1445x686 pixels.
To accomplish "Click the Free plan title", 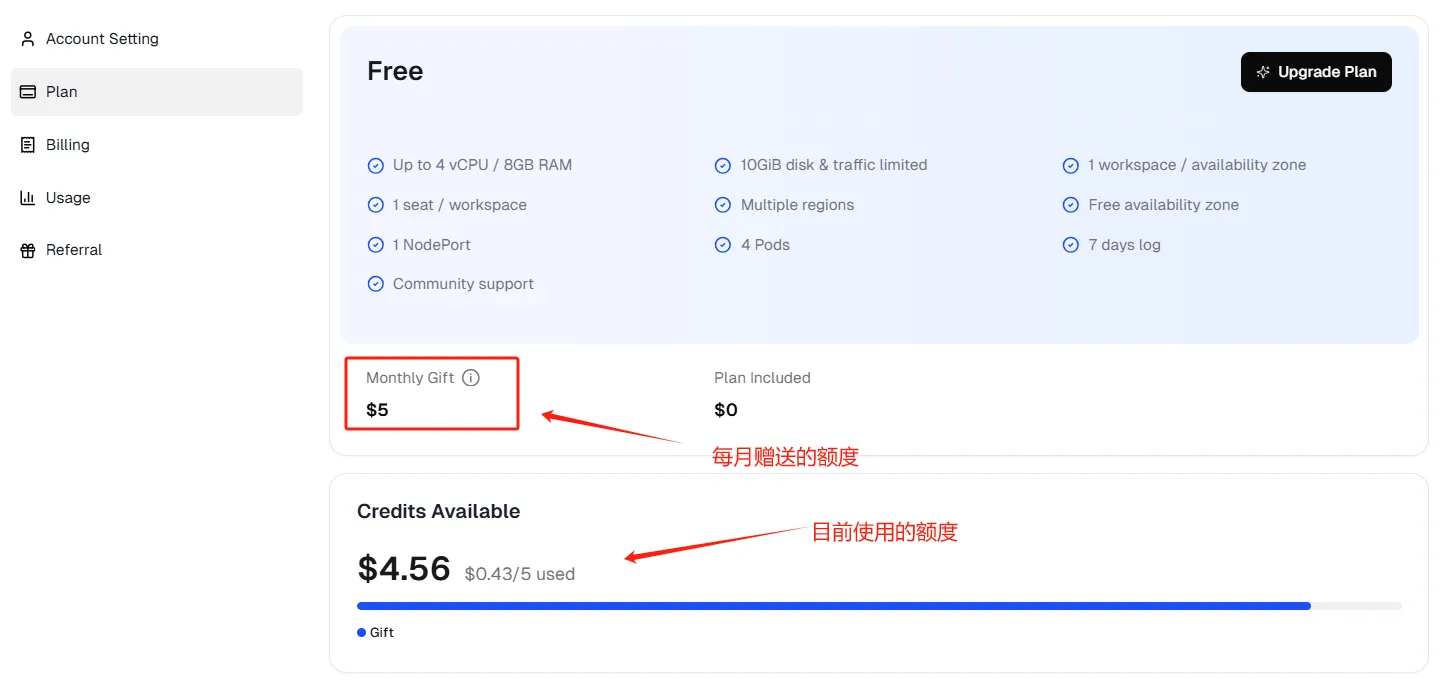I will tap(395, 71).
